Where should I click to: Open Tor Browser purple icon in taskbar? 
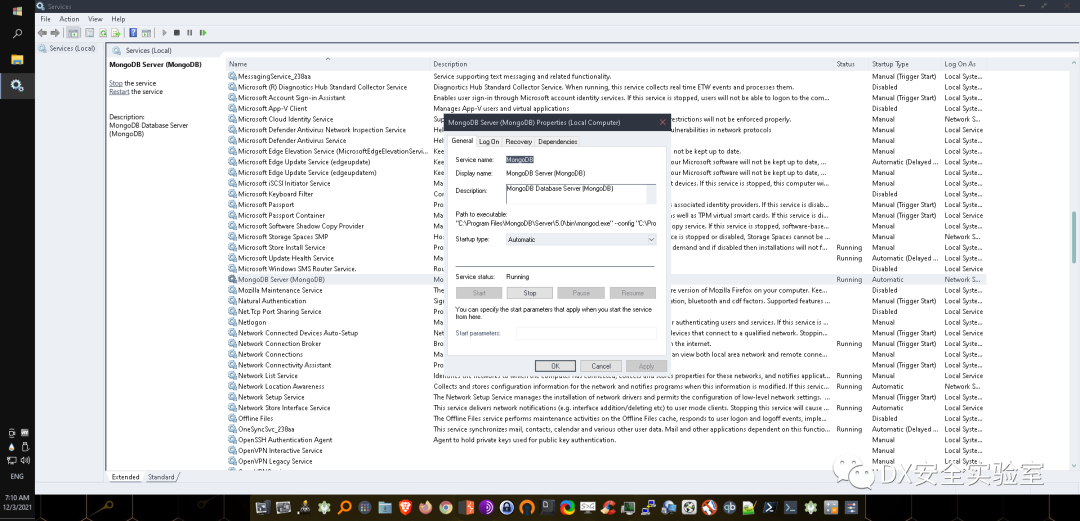[x=486, y=508]
